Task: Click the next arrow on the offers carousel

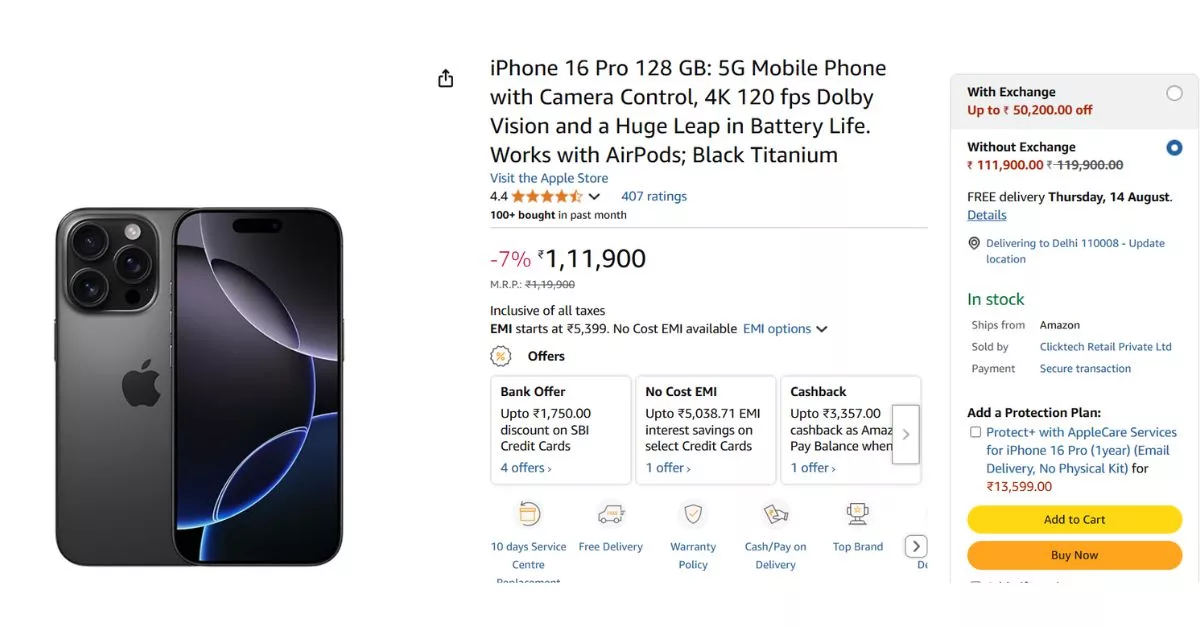Action: 906,434
